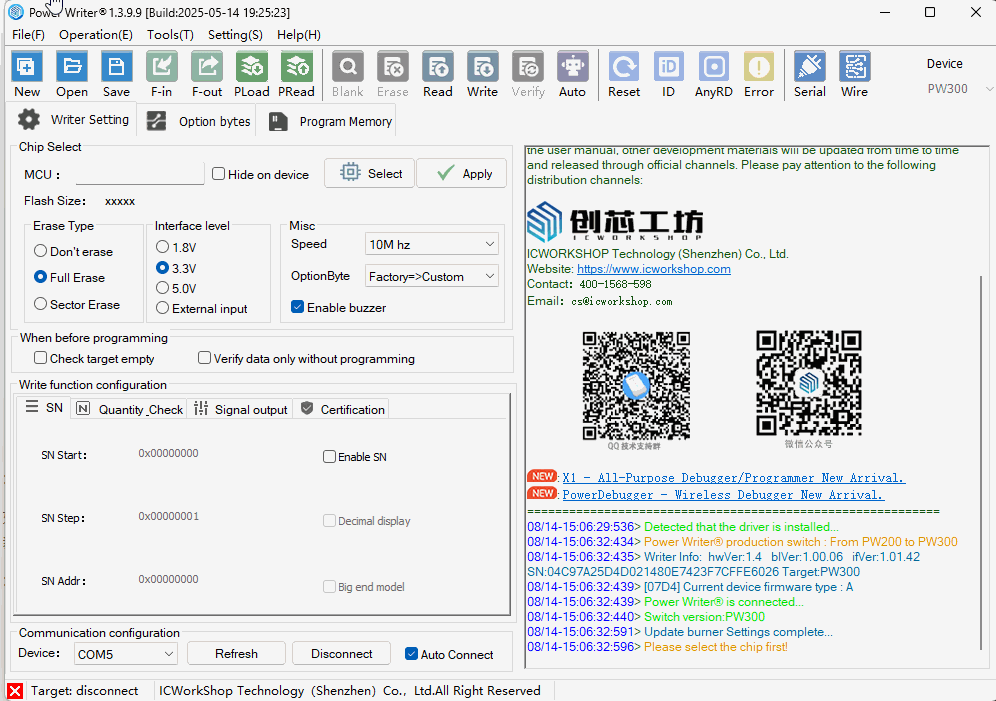Viewport: 996px width, 701px height.
Task: Open PowerDebugger Wireless Debugger New Arrival link
Action: pyautogui.click(x=723, y=495)
